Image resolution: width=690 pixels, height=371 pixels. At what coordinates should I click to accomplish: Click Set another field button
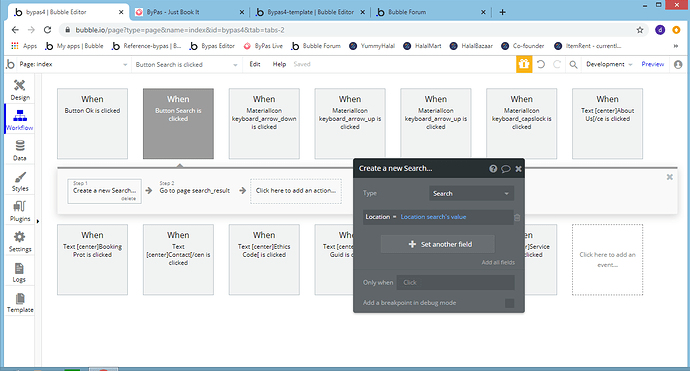click(438, 244)
